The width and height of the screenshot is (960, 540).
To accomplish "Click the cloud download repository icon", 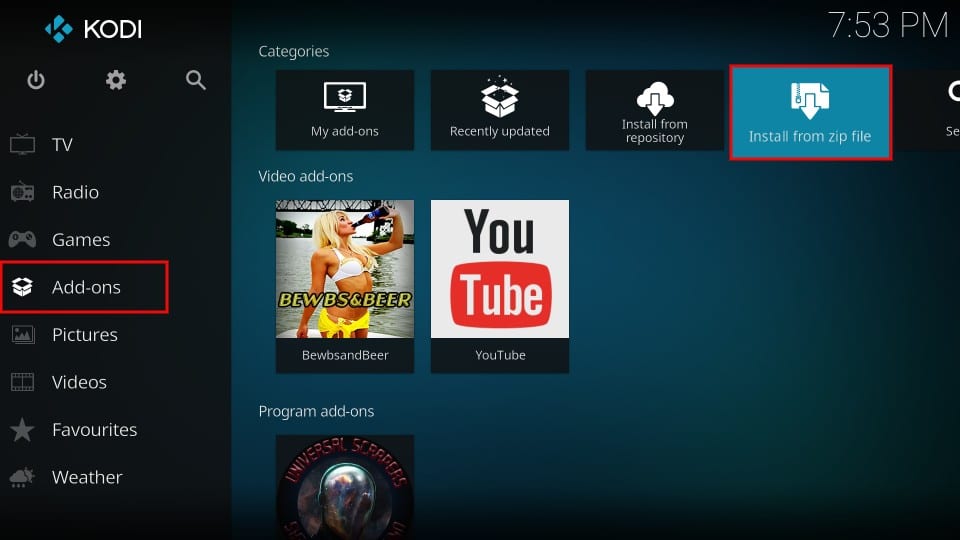I will point(655,98).
